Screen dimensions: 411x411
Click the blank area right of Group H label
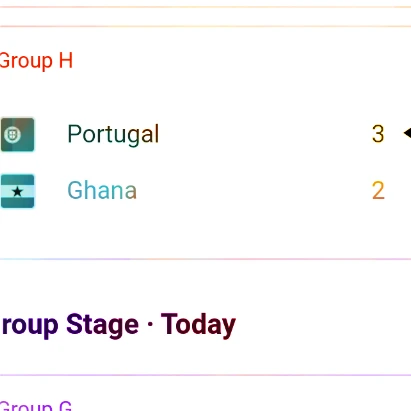(x=240, y=61)
